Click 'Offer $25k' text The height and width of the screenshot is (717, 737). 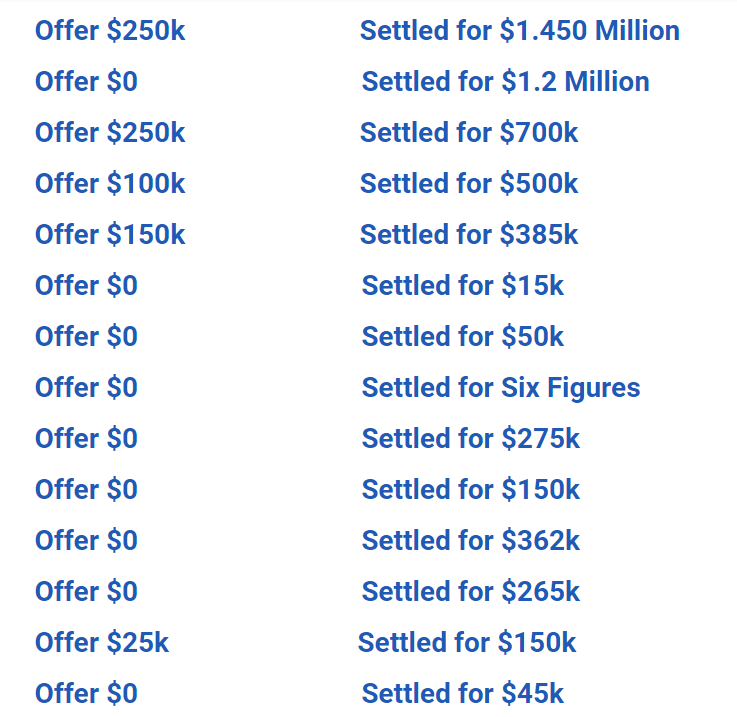[x=102, y=643]
